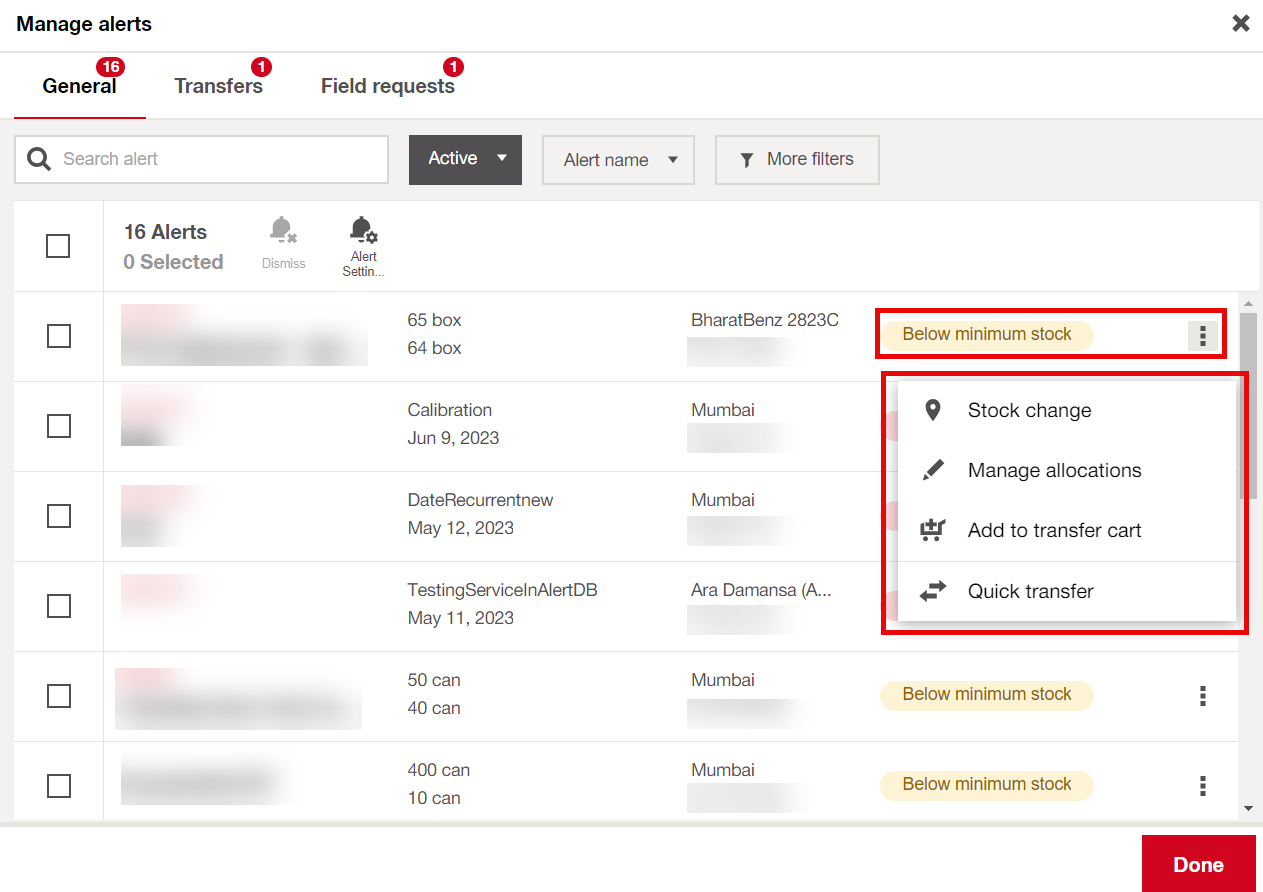Select Quick transfer menu option
1263x892 pixels.
click(1030, 591)
